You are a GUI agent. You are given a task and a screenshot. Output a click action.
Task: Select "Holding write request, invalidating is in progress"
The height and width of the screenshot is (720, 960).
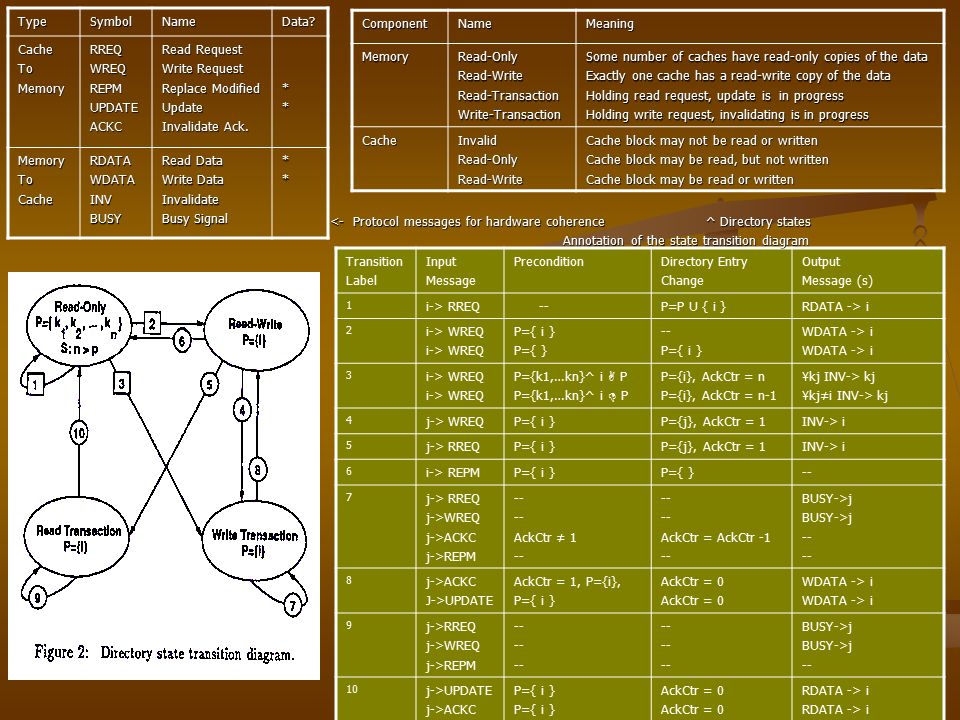tap(727, 114)
